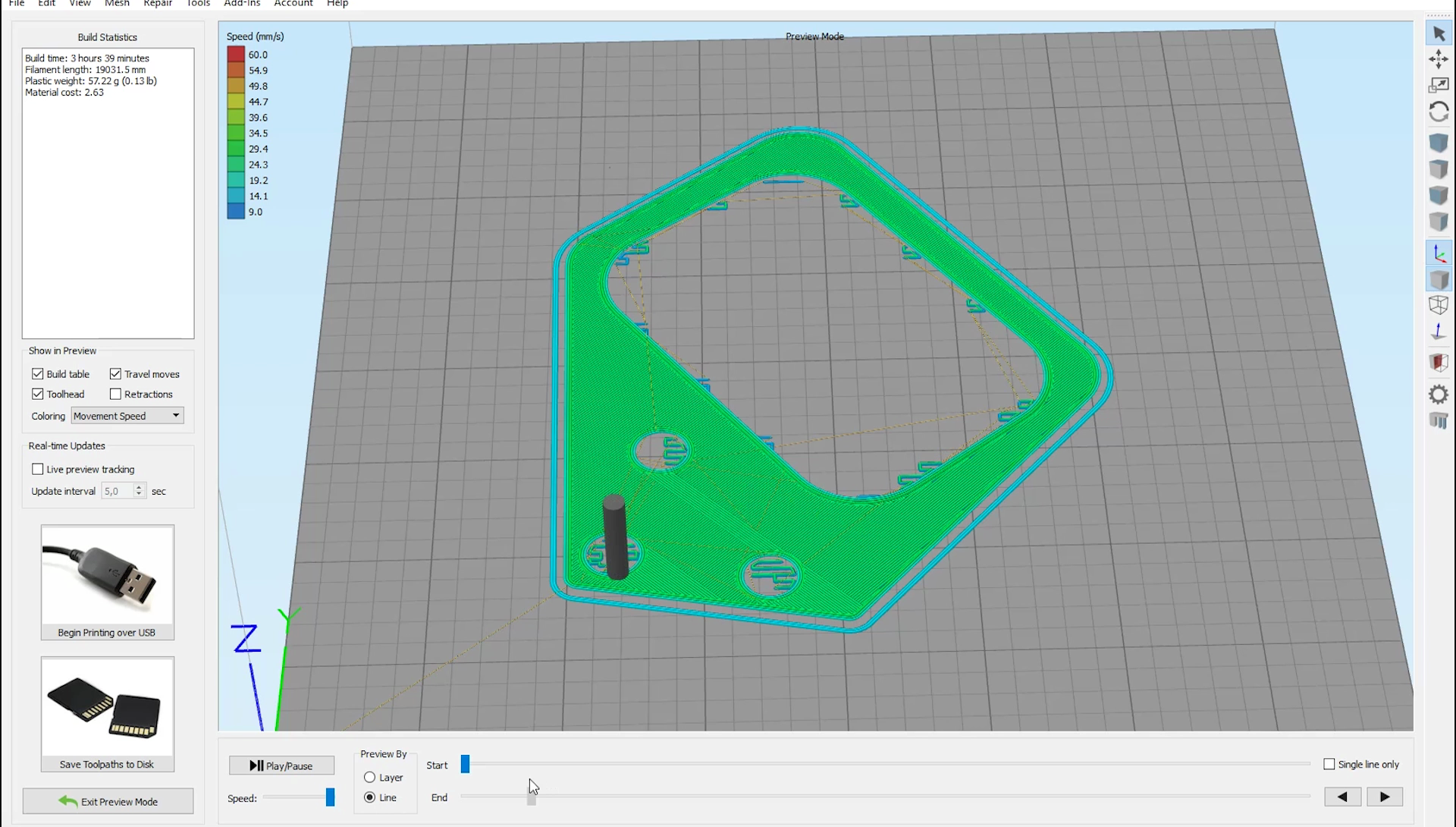This screenshot has height=827, width=1456.
Task: Open the Coloring Movement Speed dropdown
Action: tap(127, 416)
